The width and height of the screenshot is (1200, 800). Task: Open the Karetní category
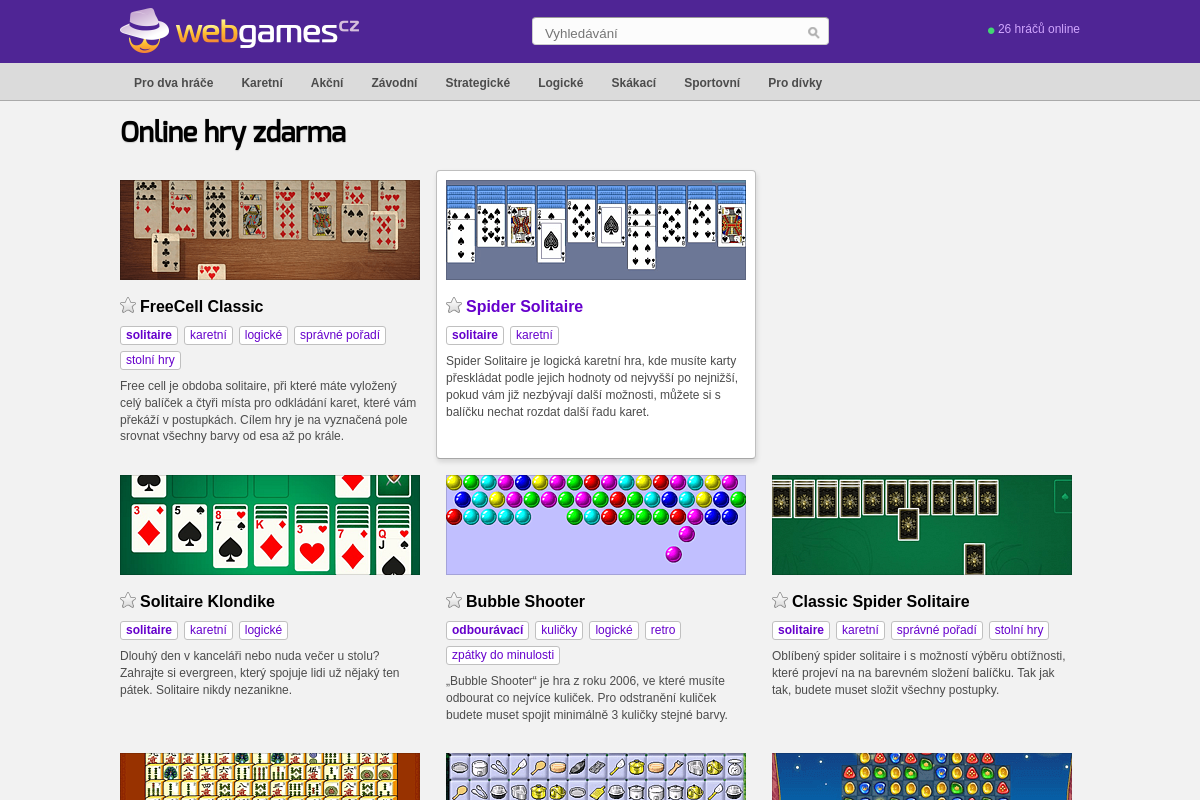tap(262, 83)
